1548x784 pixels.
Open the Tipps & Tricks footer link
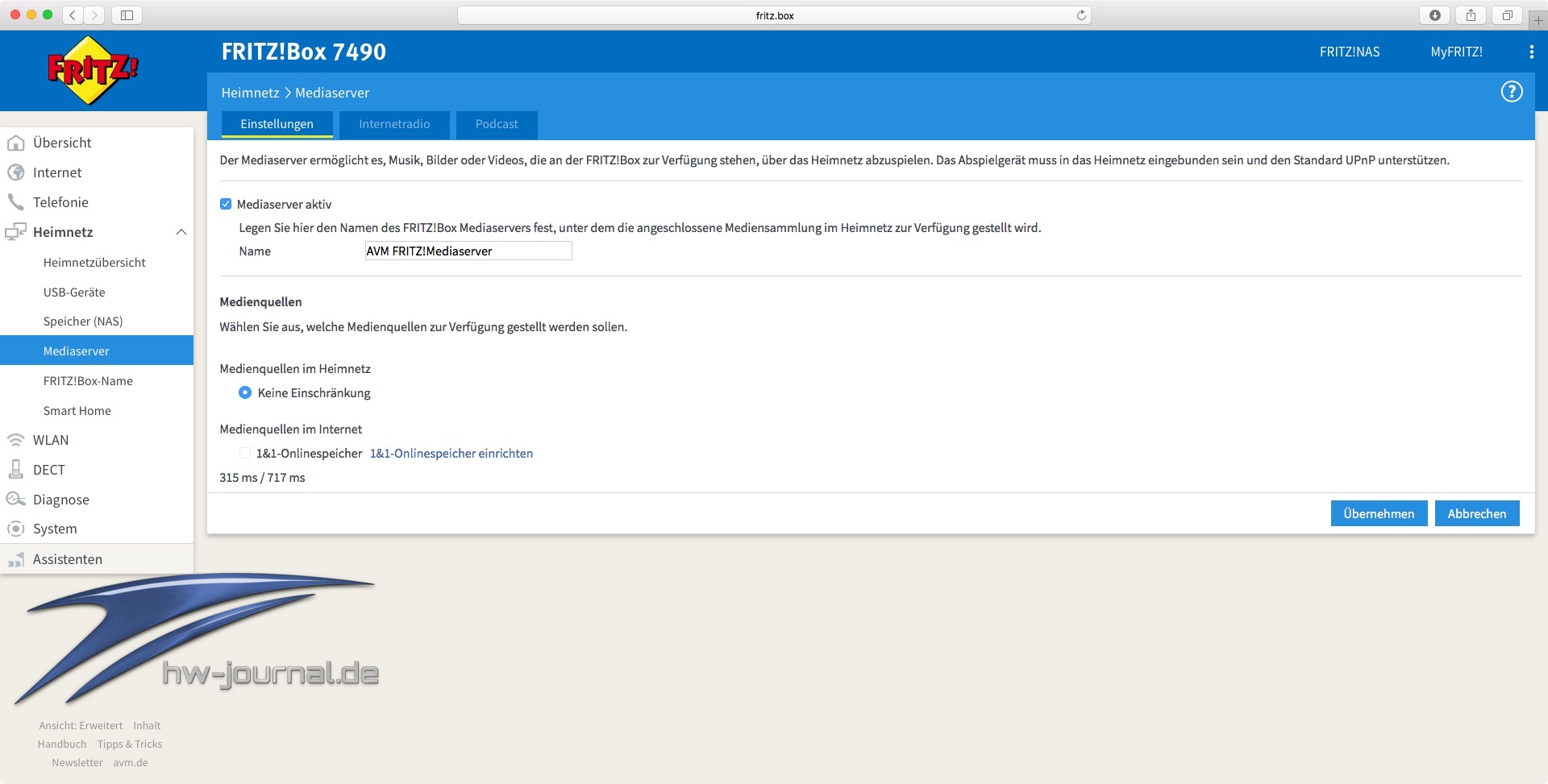(x=130, y=744)
